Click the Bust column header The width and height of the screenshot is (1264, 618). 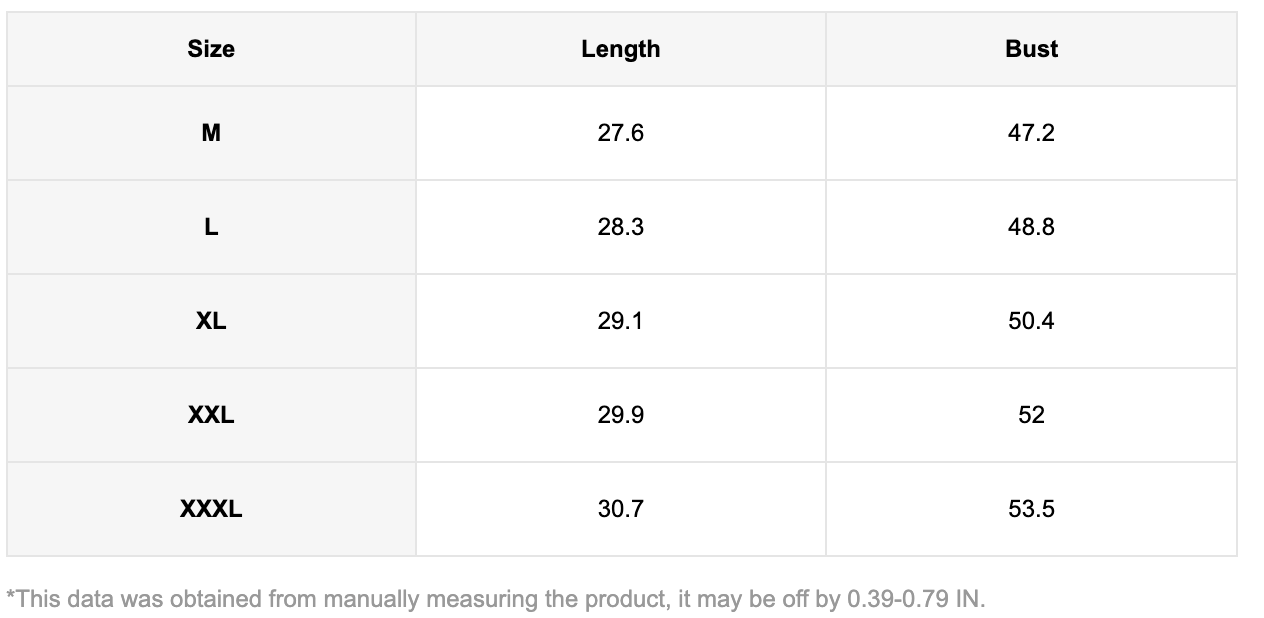tap(1031, 49)
